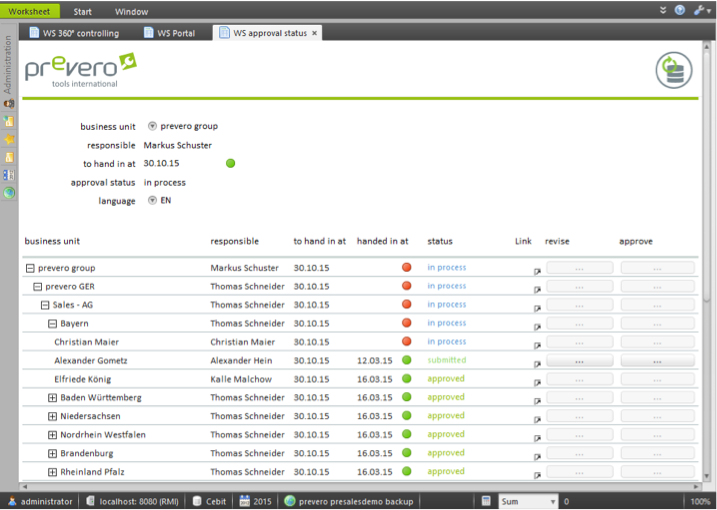
Task: Switch to WS Portal tab
Action: (170, 33)
